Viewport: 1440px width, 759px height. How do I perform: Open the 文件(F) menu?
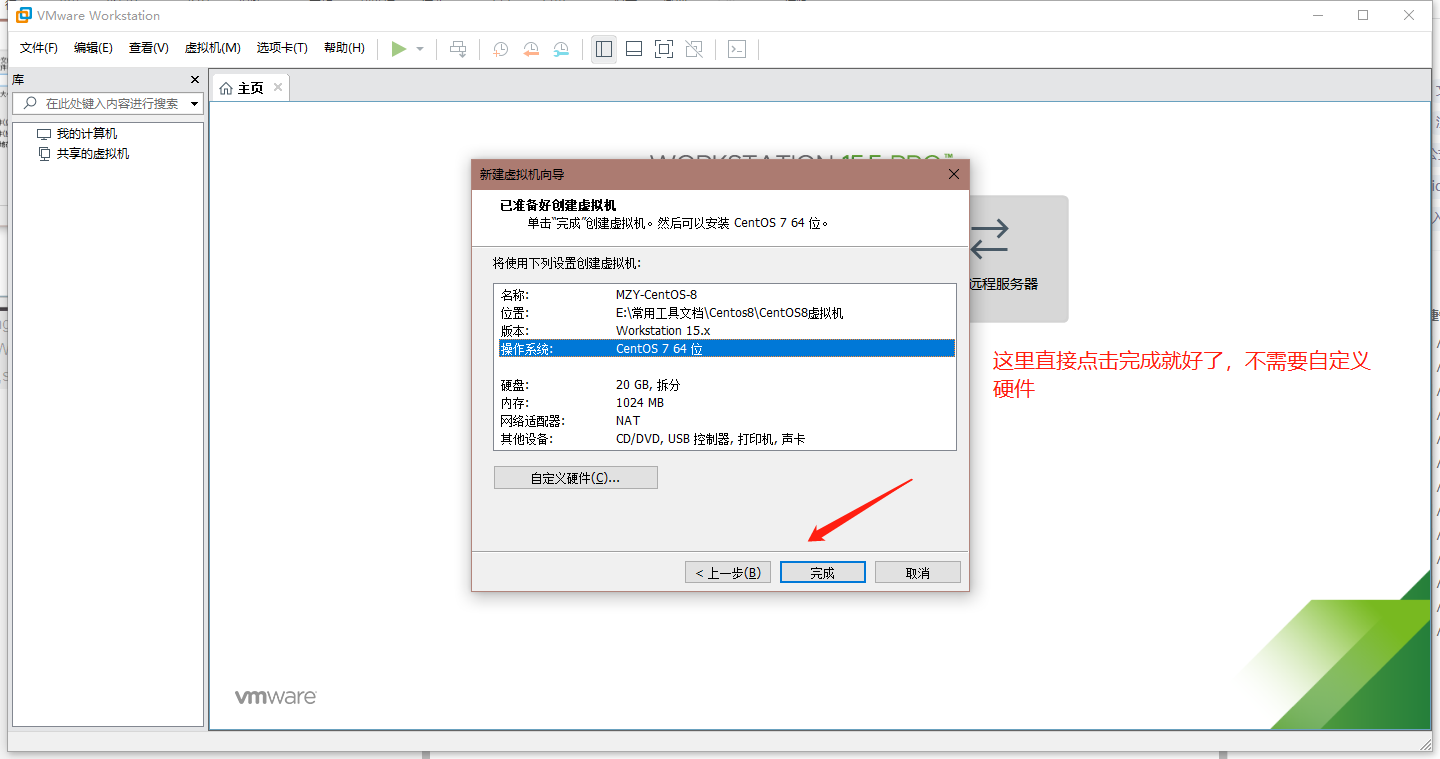click(x=39, y=48)
